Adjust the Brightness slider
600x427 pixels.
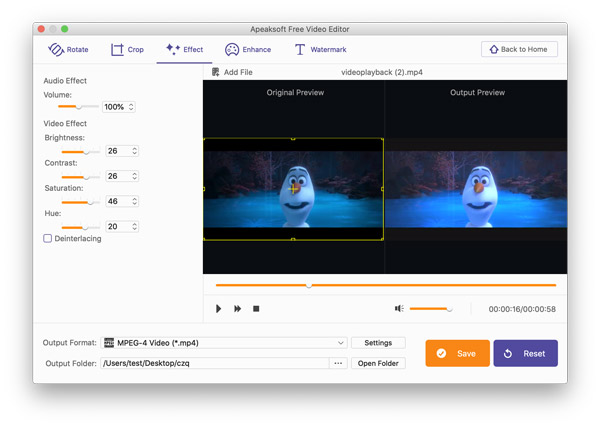pyautogui.click(x=81, y=152)
